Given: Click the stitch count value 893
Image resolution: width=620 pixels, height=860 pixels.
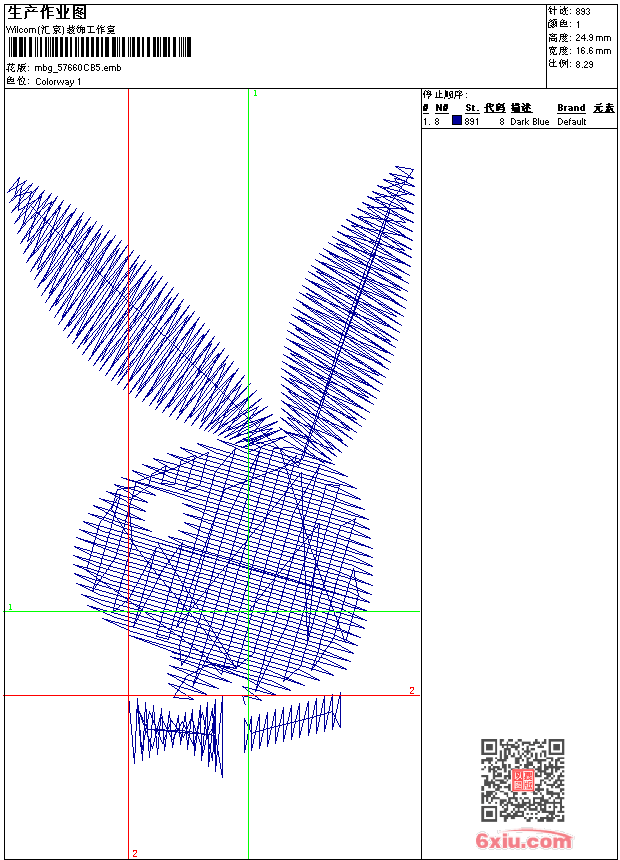Looking at the screenshot, I should [x=583, y=12].
